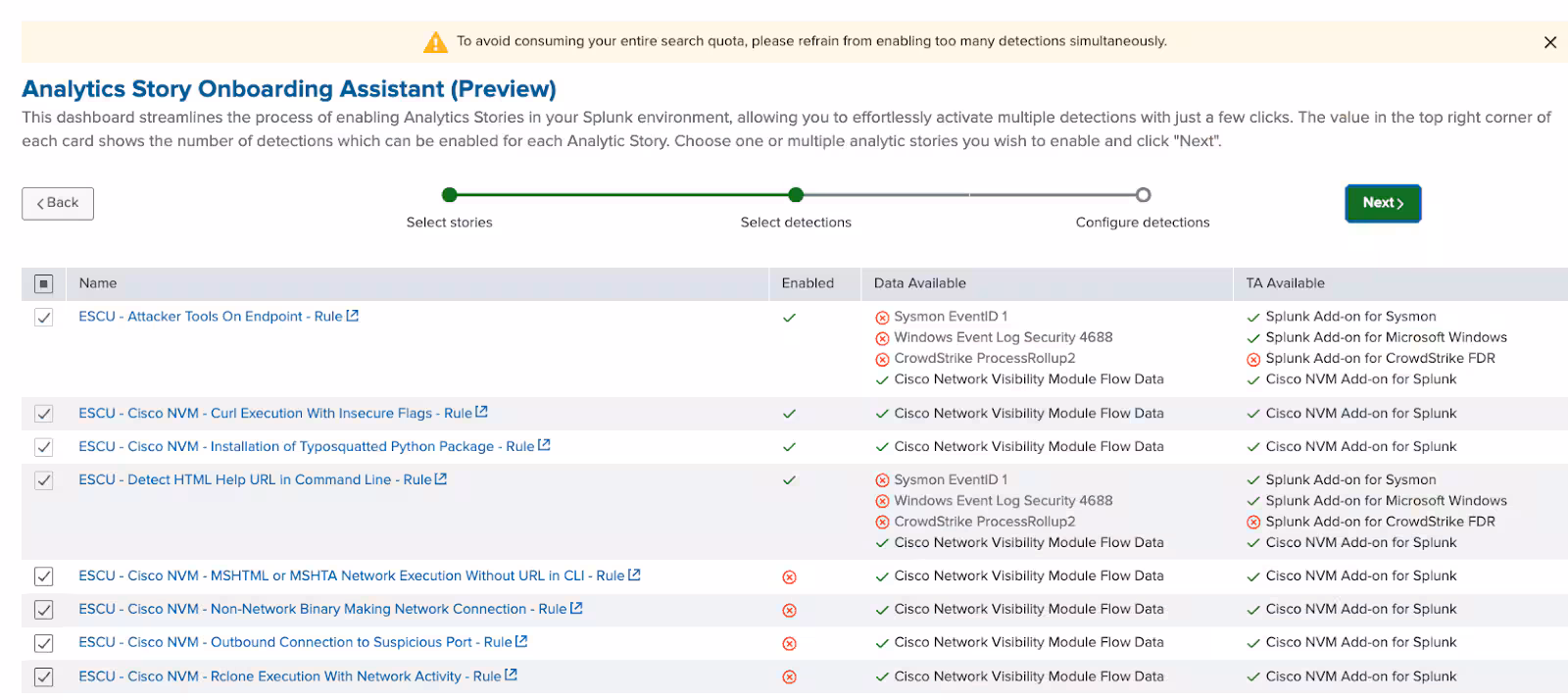Click the green Next button
1568x700 pixels.
pos(1382,203)
